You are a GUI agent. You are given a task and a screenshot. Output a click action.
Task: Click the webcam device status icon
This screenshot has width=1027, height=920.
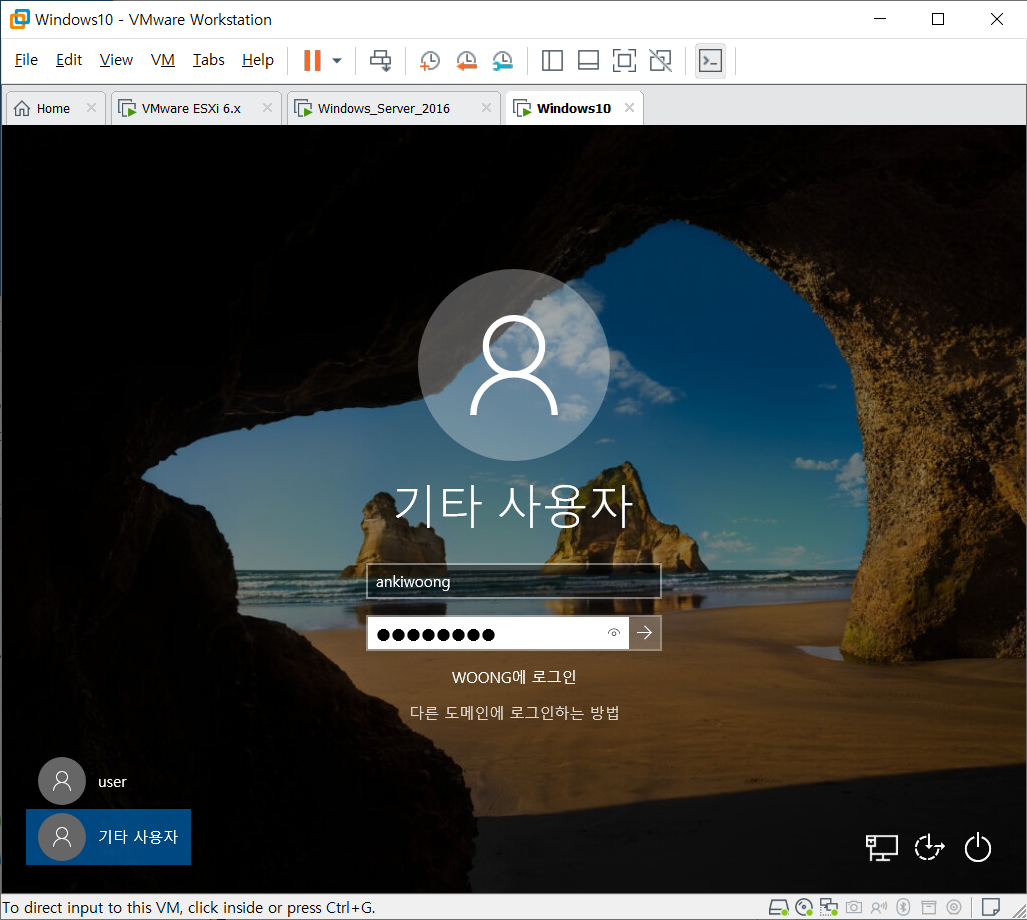pos(954,908)
